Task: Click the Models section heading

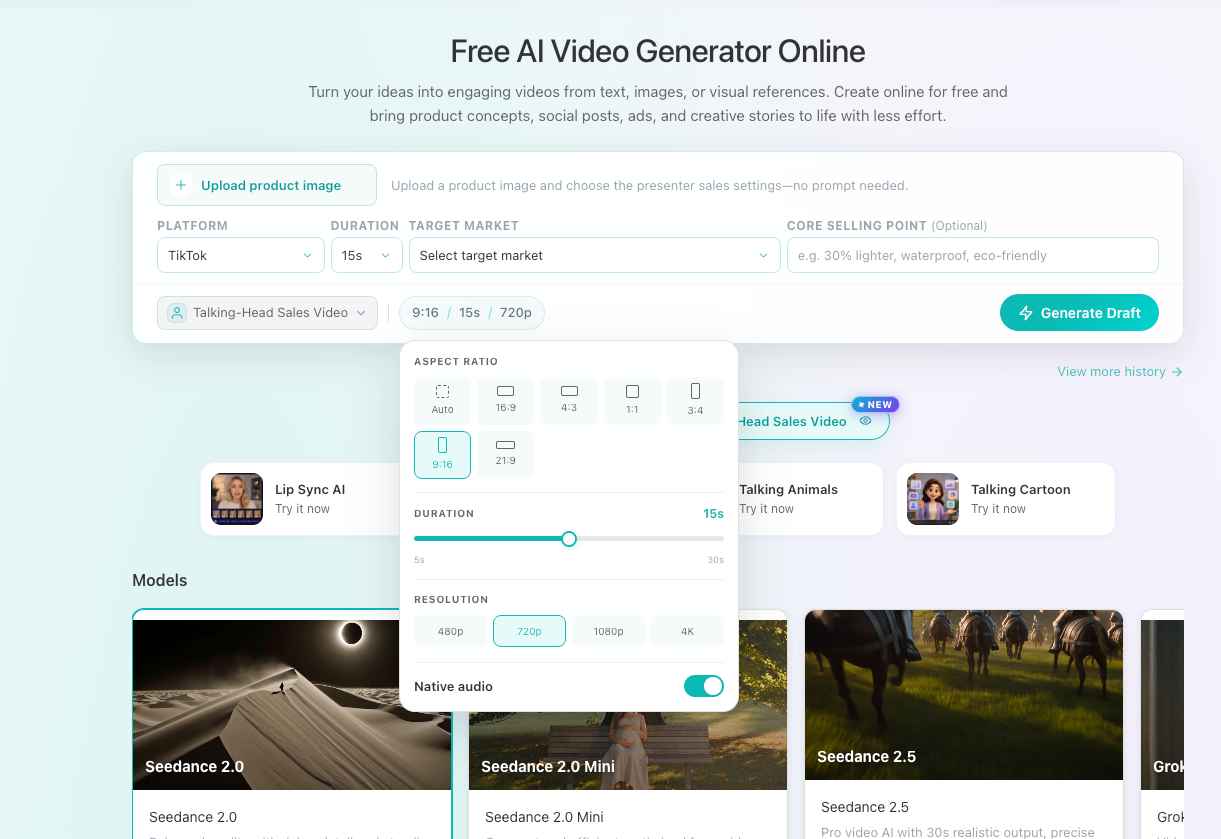Action: point(160,580)
